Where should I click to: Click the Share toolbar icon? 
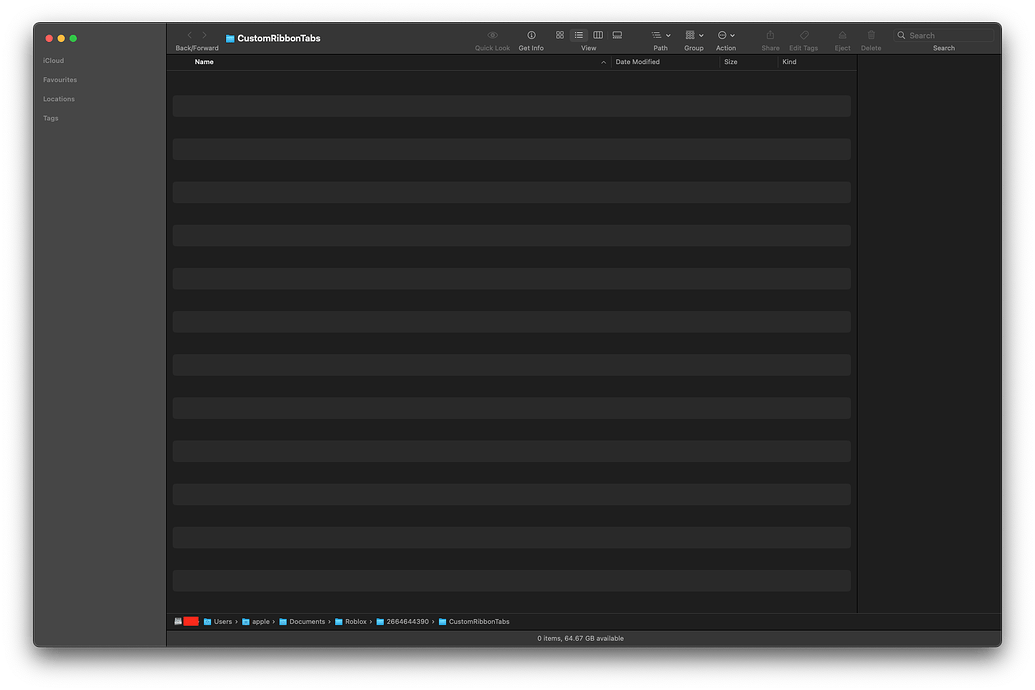770,36
